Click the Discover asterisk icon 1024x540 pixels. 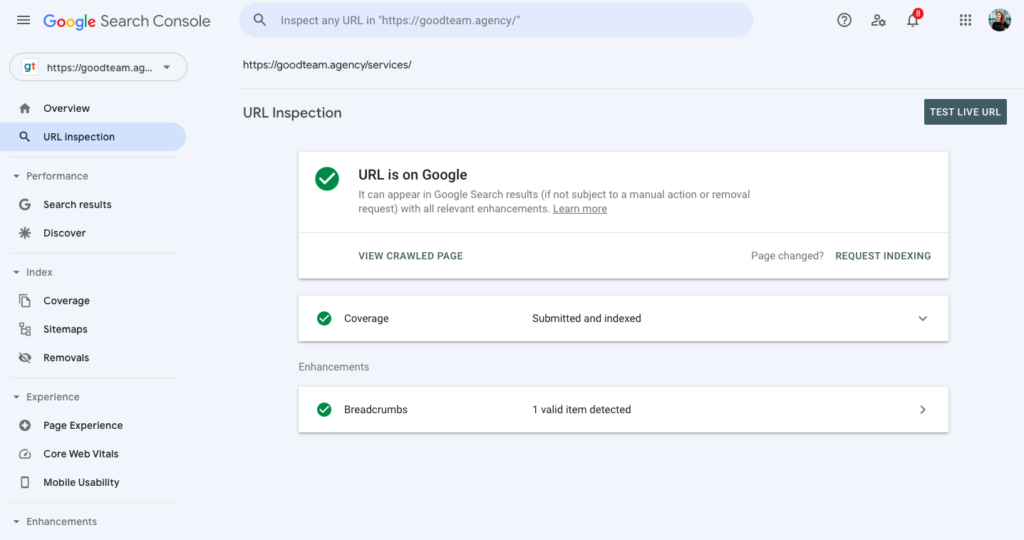click(25, 233)
